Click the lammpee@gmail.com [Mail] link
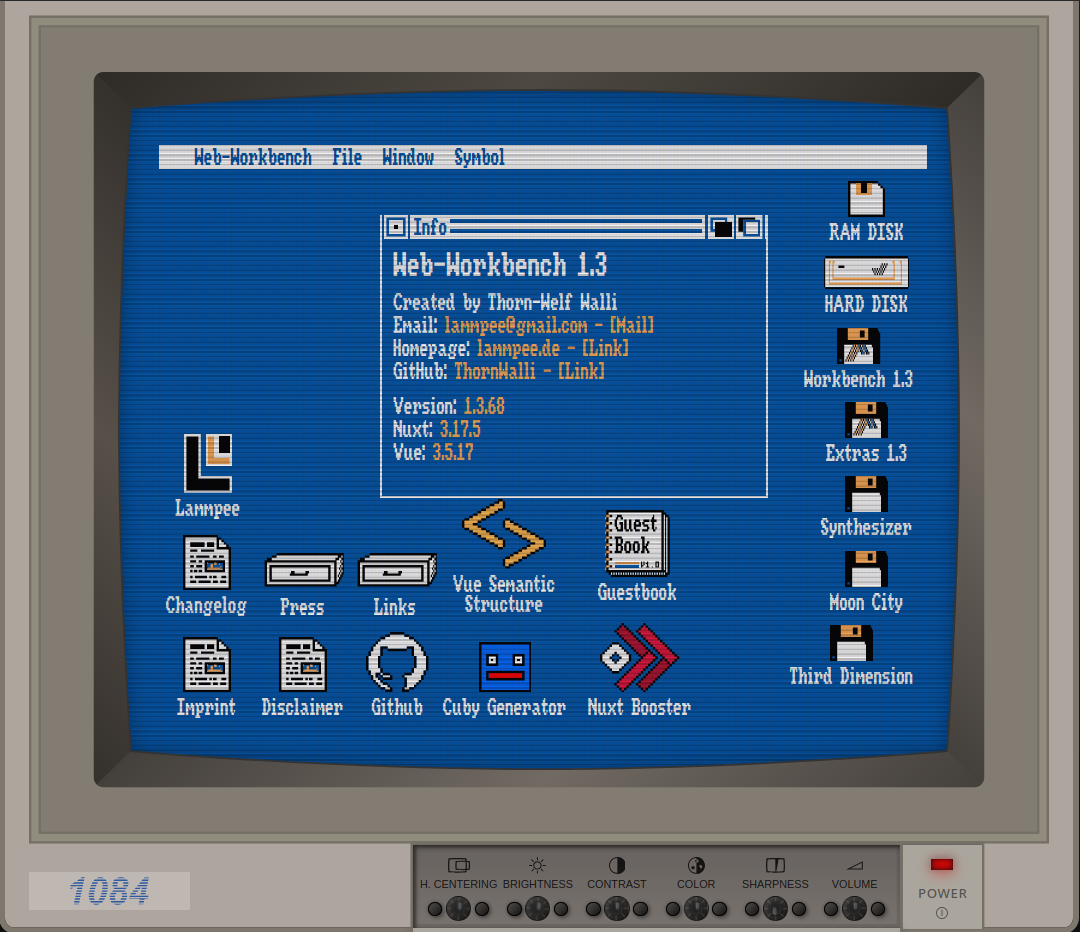Screen dimensions: 1080x932 (549, 325)
